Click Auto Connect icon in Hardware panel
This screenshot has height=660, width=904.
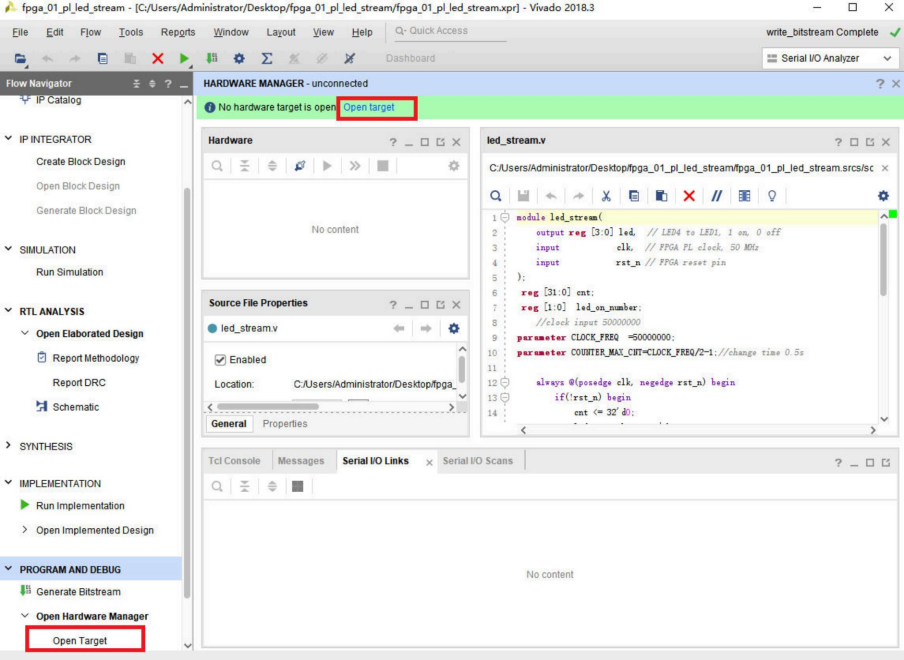pyautogui.click(x=299, y=166)
